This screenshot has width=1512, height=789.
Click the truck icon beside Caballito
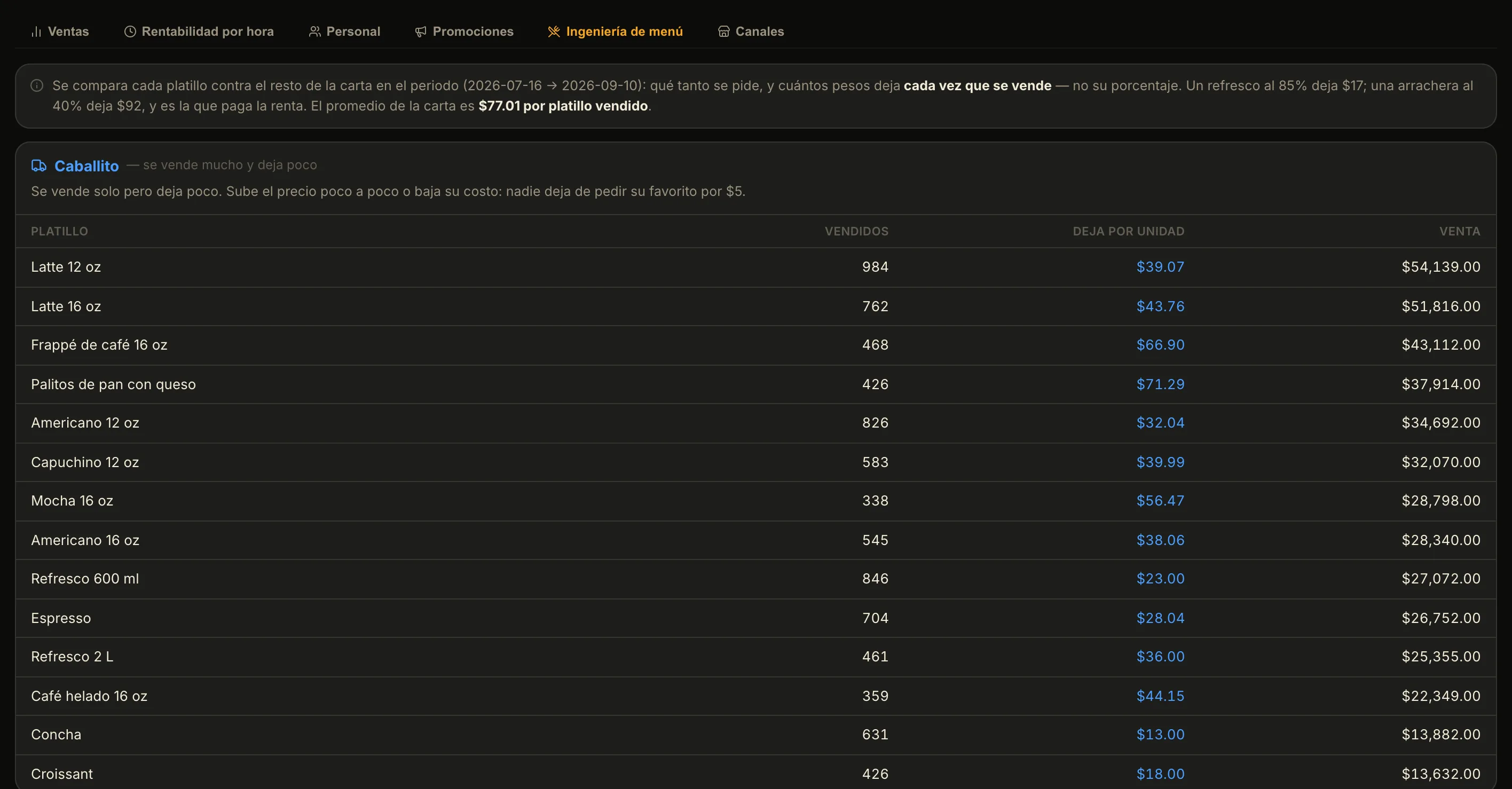tap(39, 165)
